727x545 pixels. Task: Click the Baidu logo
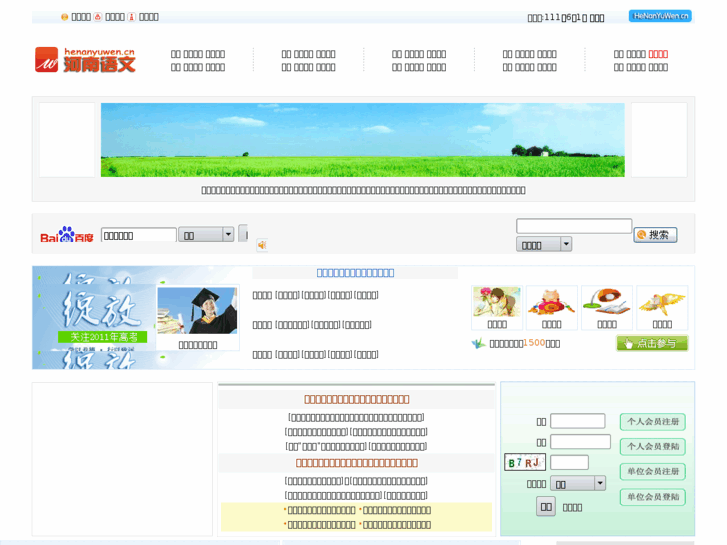pos(67,235)
